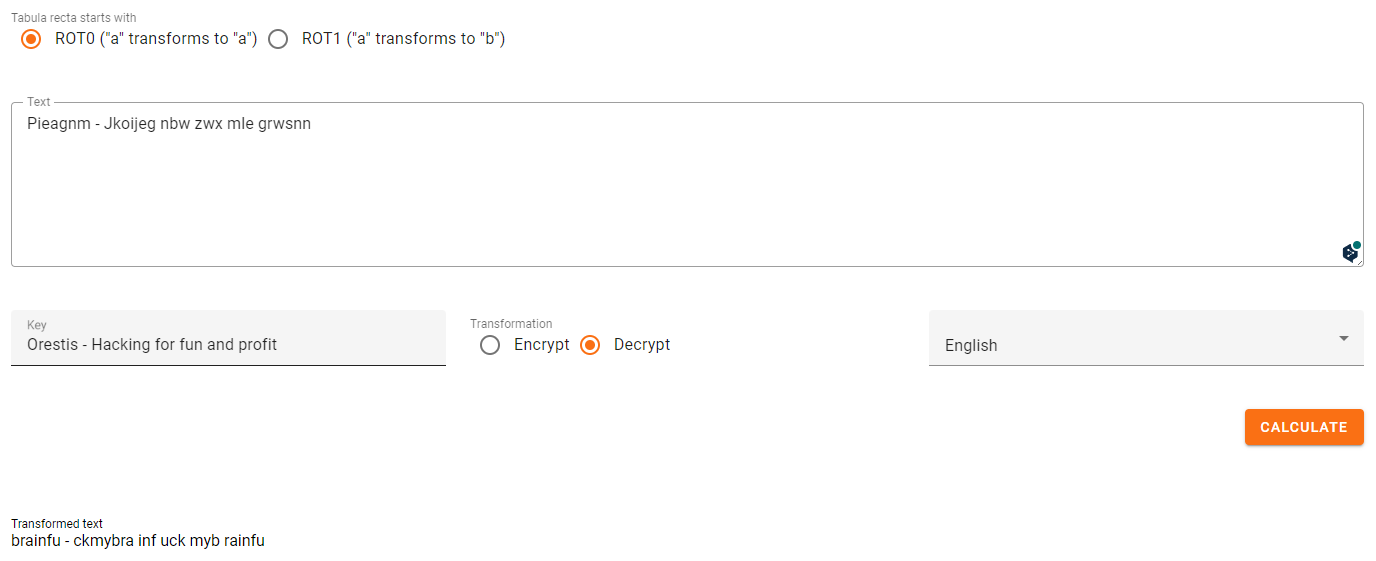The image size is (1376, 561).
Task: Click the dropdown arrow beside English
Action: click(1344, 338)
